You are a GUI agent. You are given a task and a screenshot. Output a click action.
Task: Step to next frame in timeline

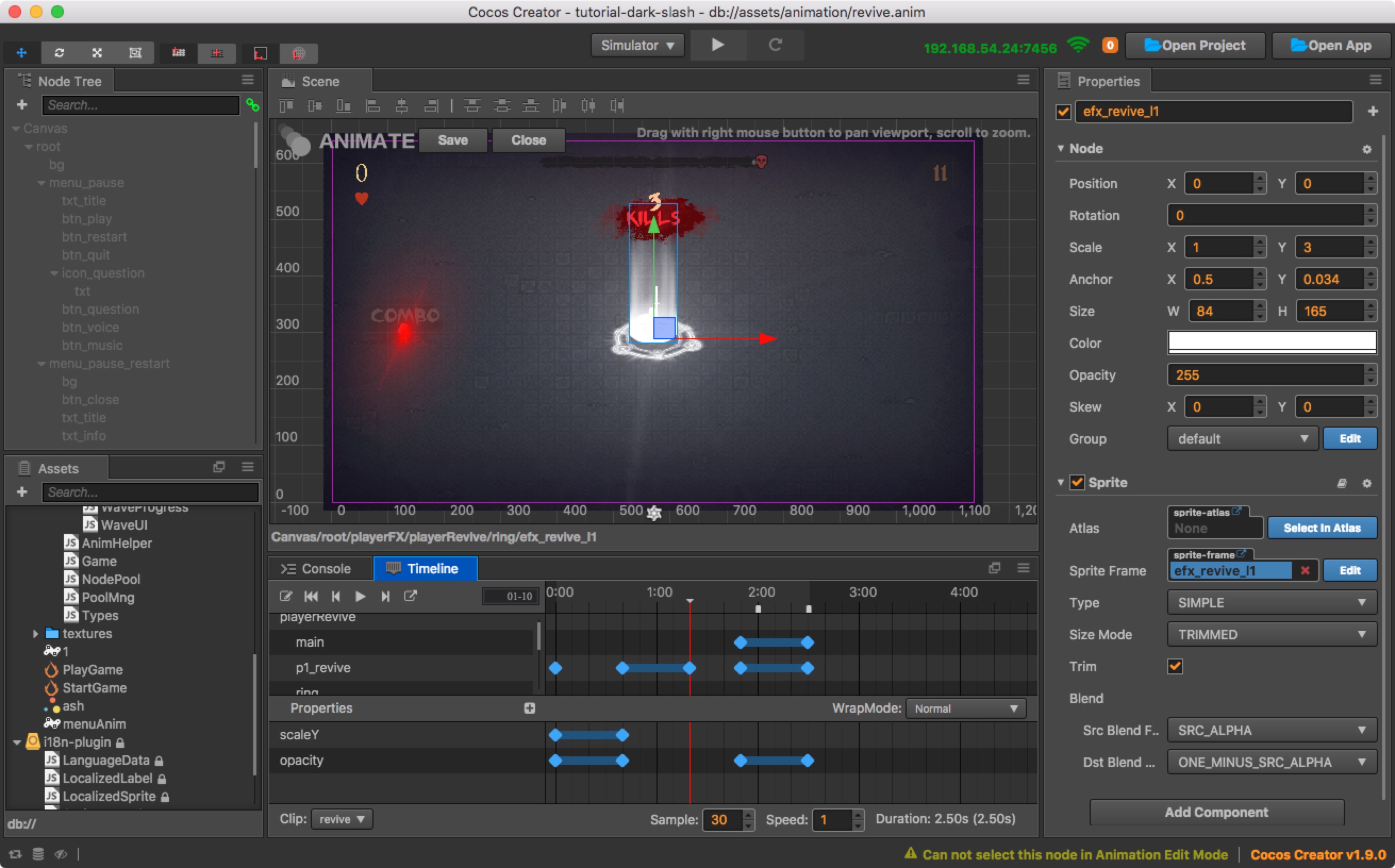click(385, 596)
